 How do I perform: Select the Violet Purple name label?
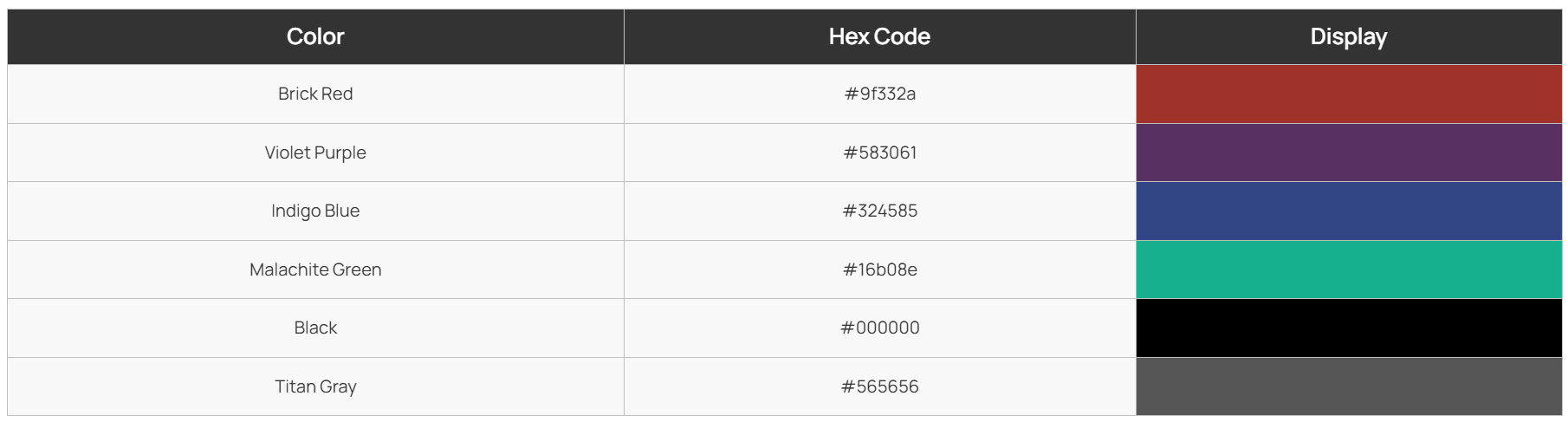coord(315,153)
